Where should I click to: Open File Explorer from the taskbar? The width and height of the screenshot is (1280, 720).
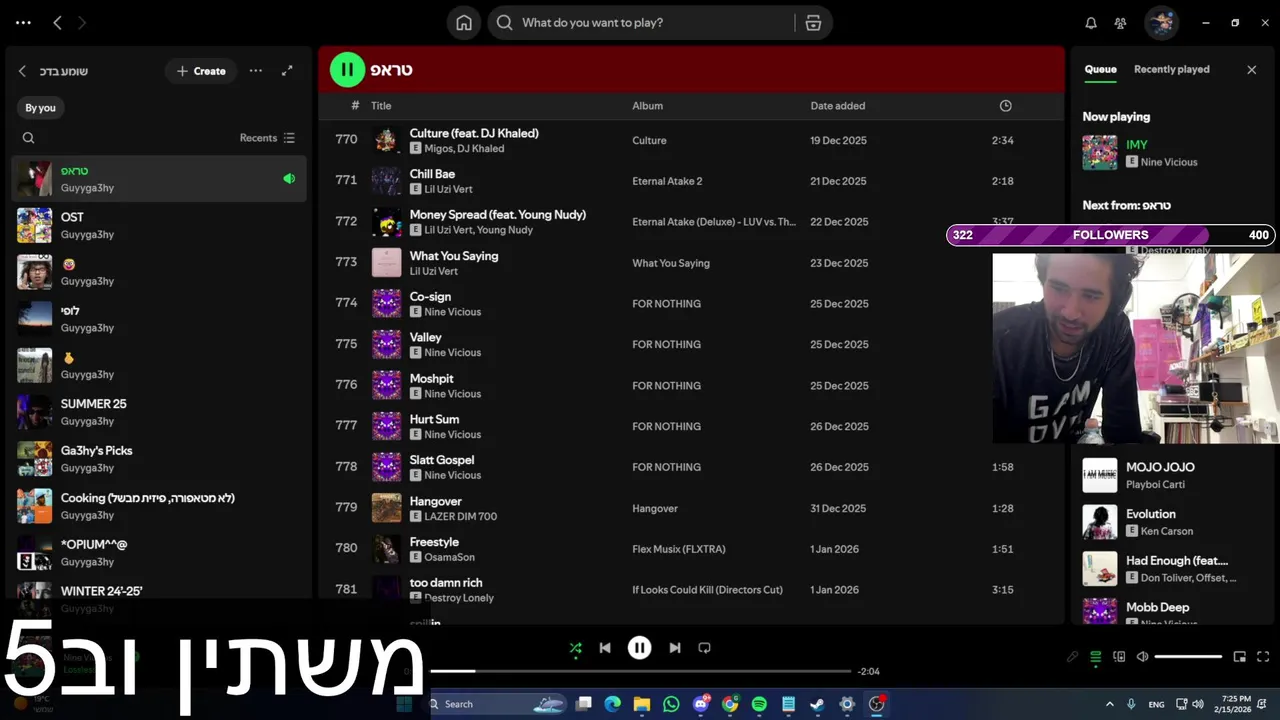click(x=642, y=704)
